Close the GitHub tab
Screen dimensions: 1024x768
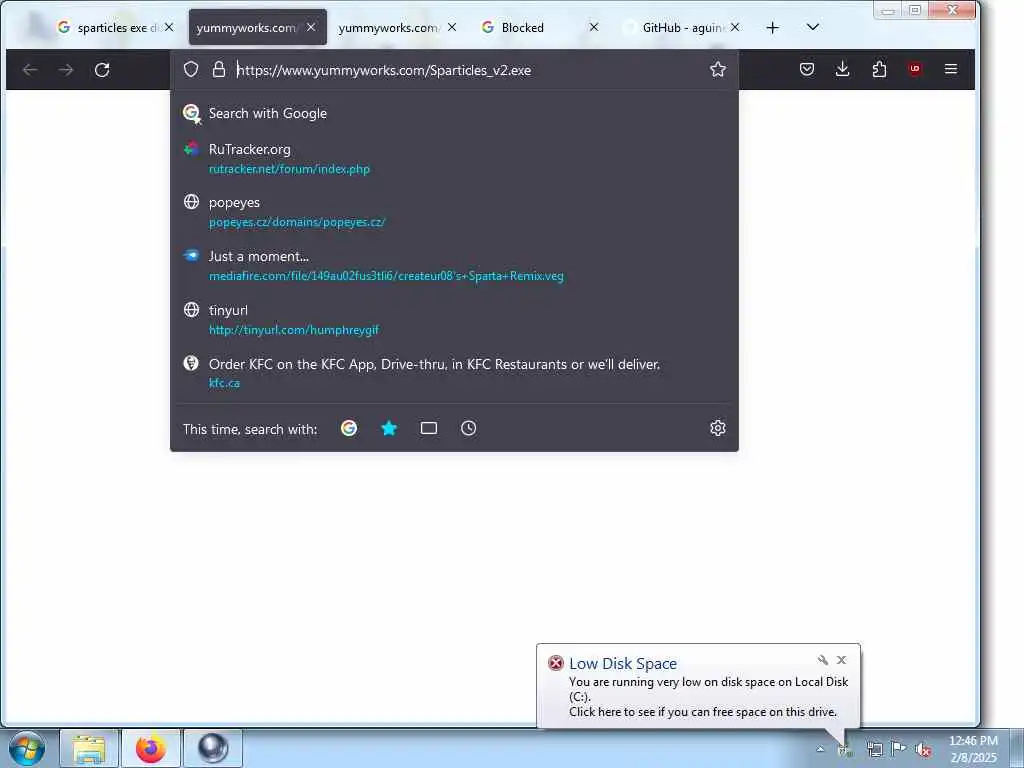(735, 27)
